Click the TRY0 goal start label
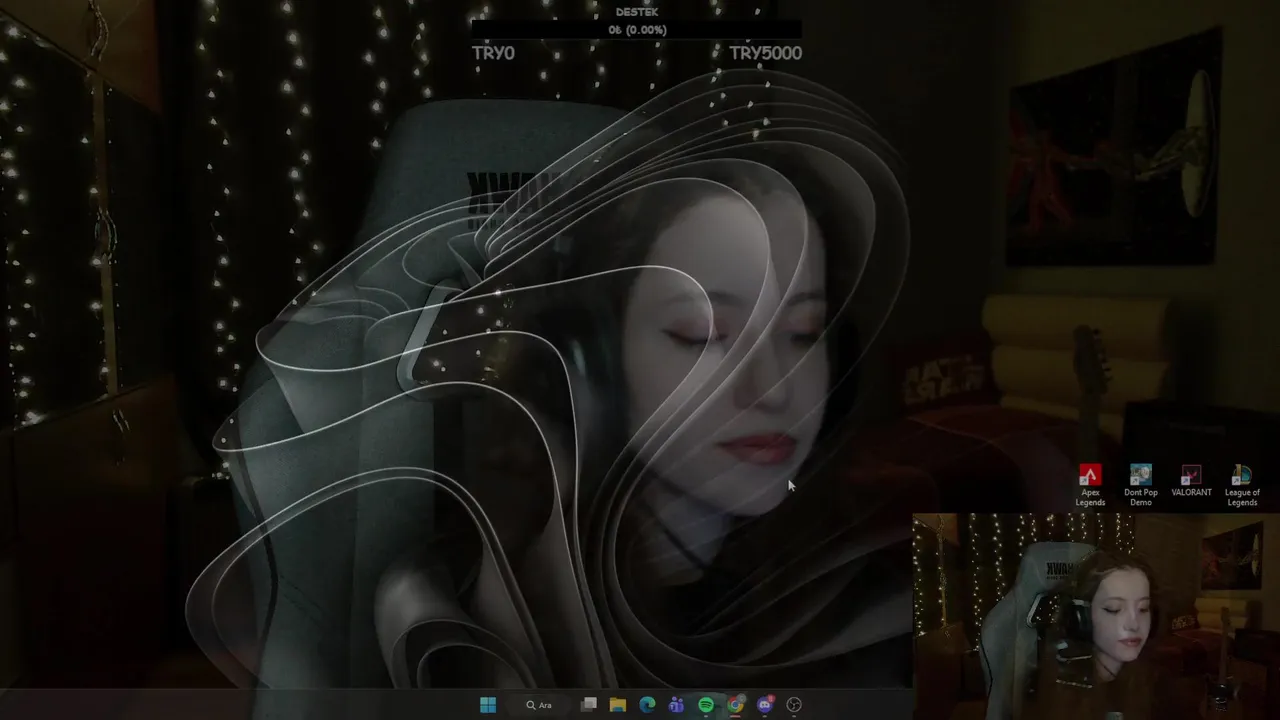The height and width of the screenshot is (720, 1280). pyautogui.click(x=493, y=53)
